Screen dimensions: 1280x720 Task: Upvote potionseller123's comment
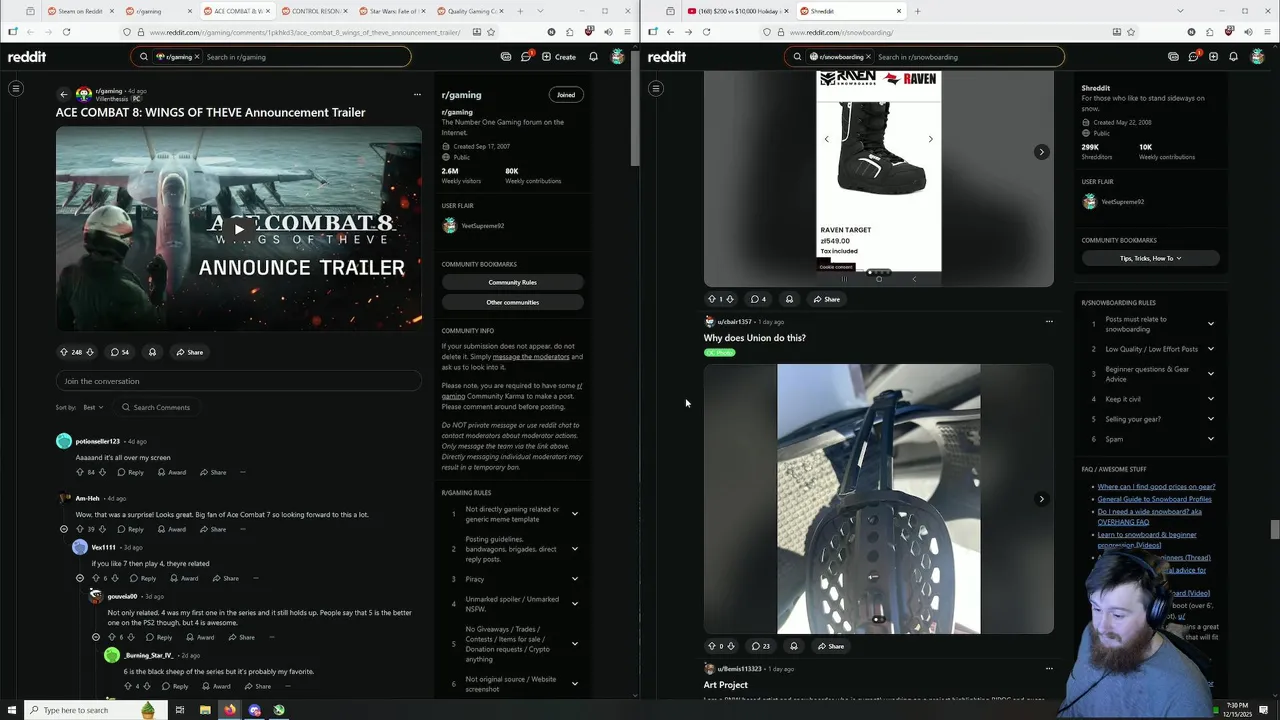[x=80, y=472]
